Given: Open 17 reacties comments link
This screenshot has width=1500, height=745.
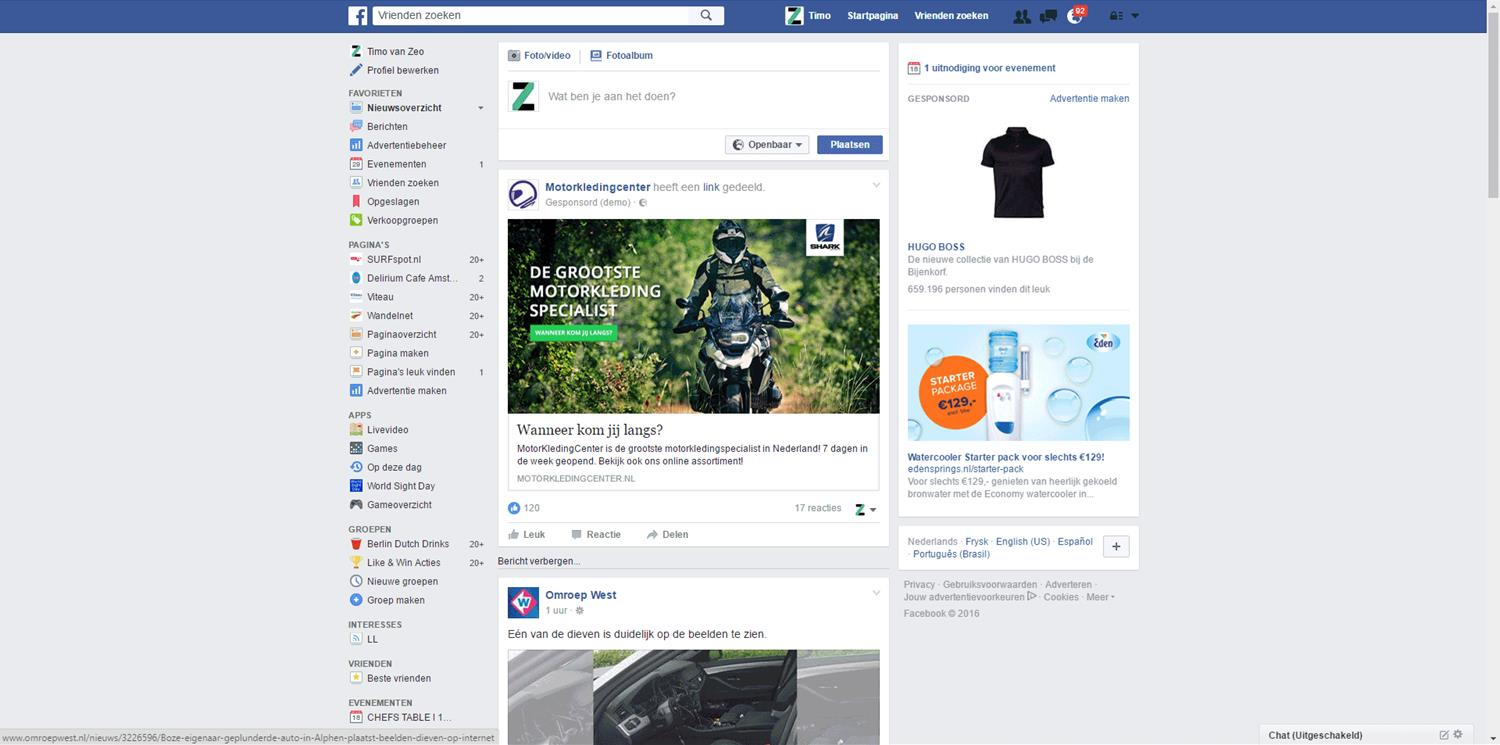Looking at the screenshot, I should click(x=818, y=508).
